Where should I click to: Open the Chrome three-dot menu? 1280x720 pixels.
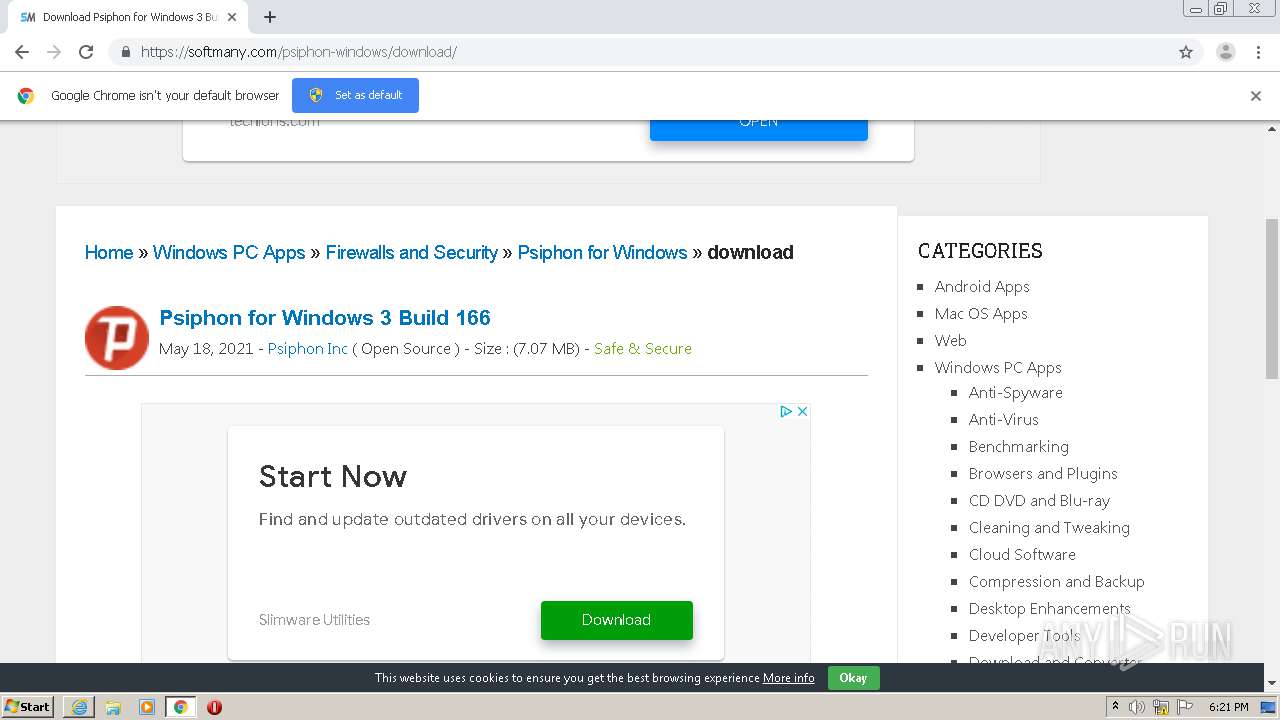coord(1258,52)
